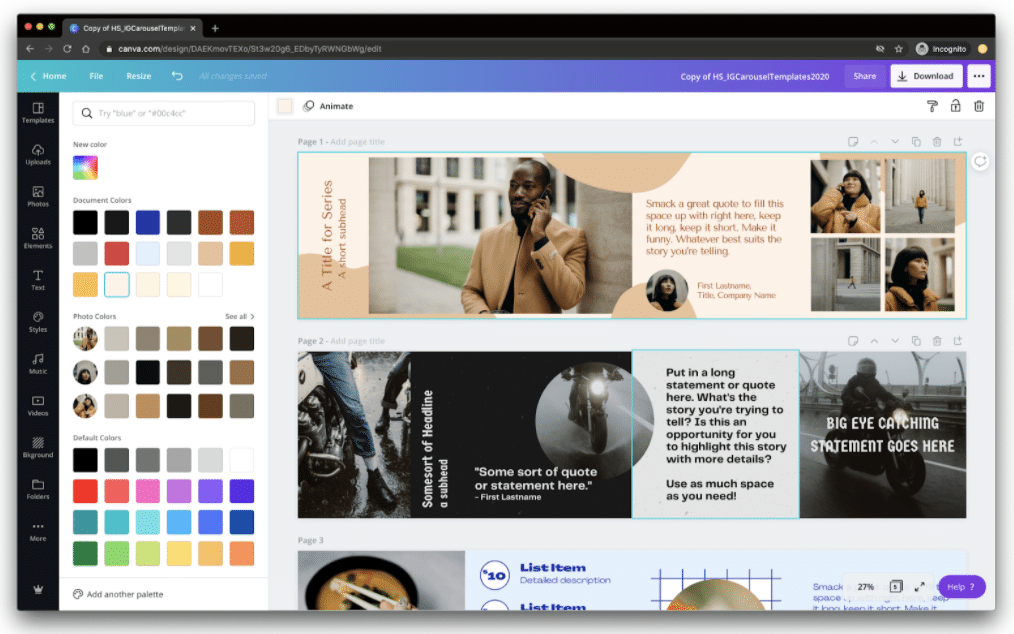Screen dimensions: 1014x634
Task: Click the browser back arrow
Action: (30, 49)
